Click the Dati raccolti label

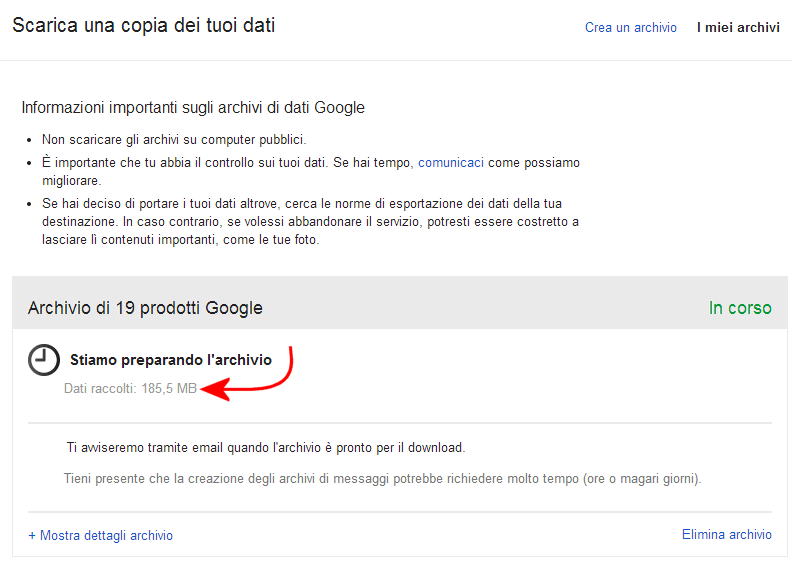point(99,388)
